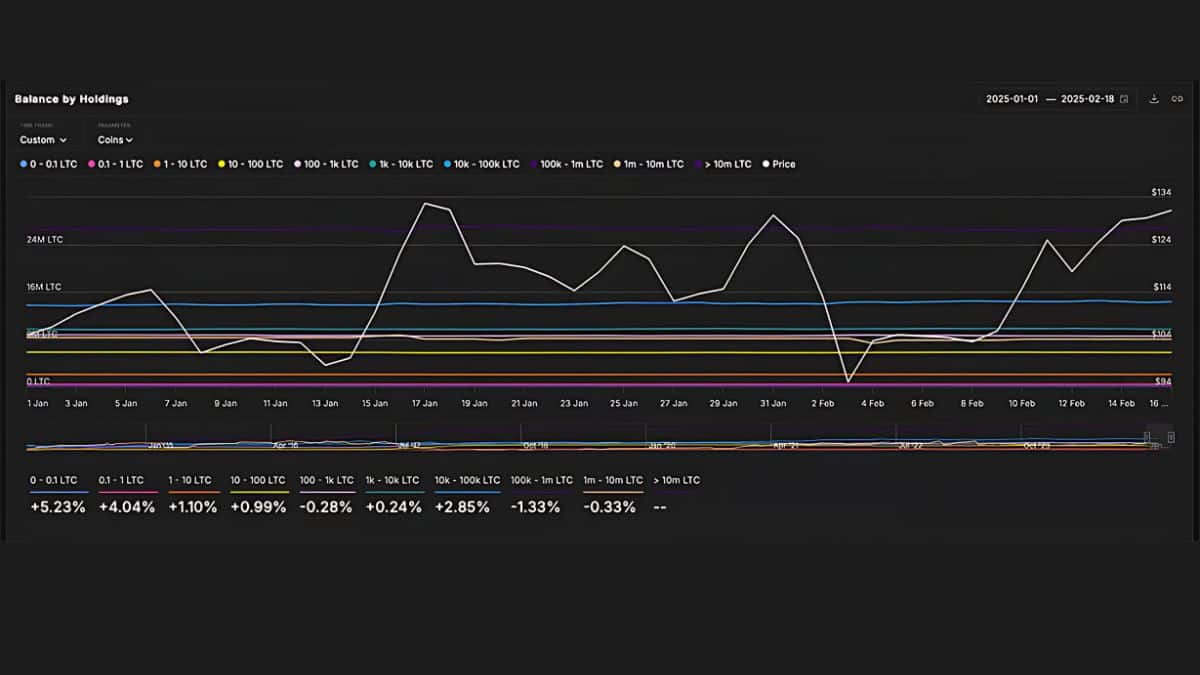Toggle the 10k - 100k LTC legend dot
Screen dimensions: 1200x675
(448, 164)
